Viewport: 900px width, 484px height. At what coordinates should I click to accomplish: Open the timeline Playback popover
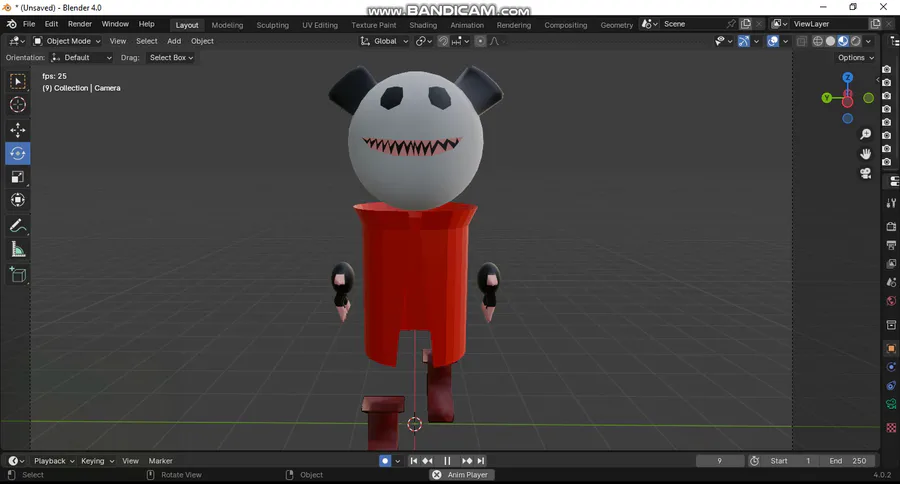[54, 461]
